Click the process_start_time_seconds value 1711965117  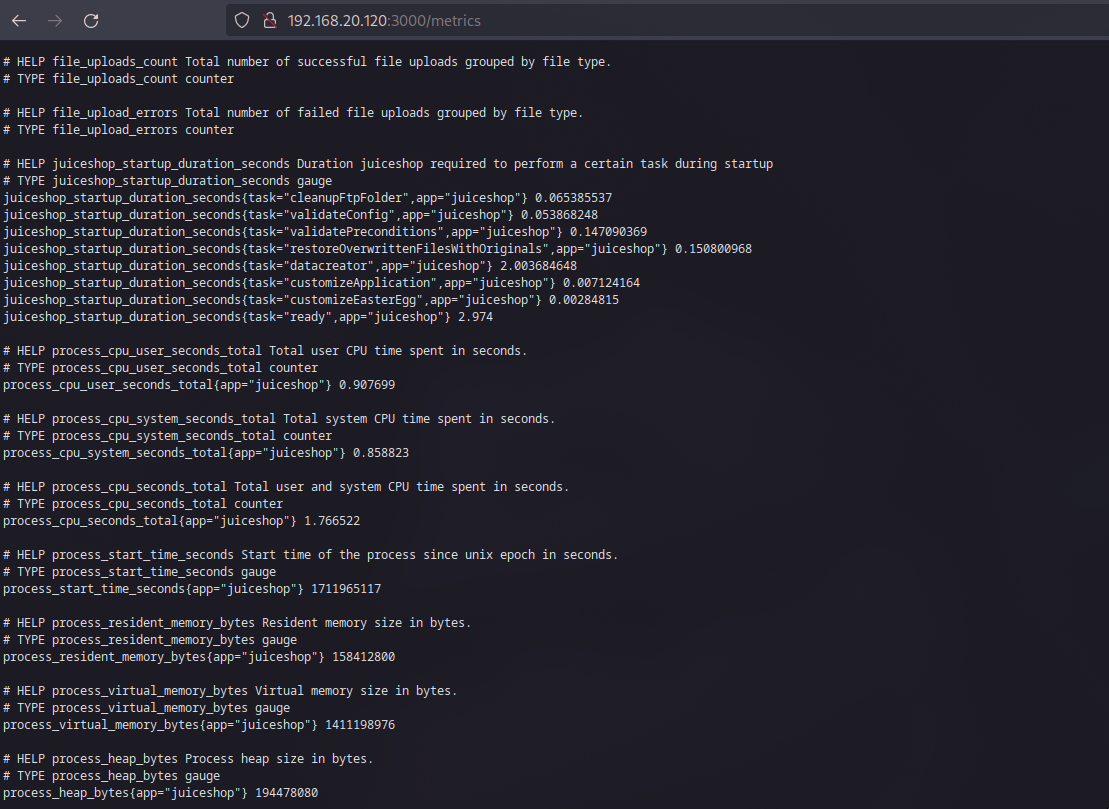pyautogui.click(x=346, y=589)
